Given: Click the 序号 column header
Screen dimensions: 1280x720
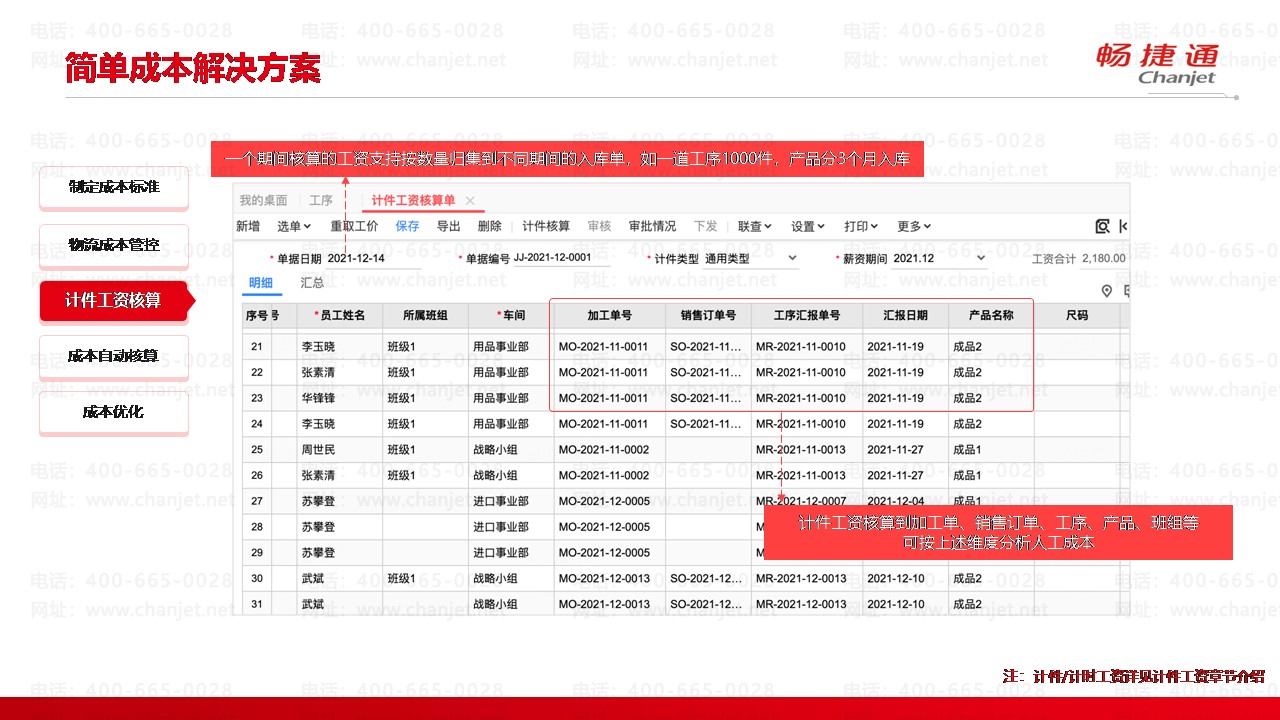Looking at the screenshot, I should 255,316.
